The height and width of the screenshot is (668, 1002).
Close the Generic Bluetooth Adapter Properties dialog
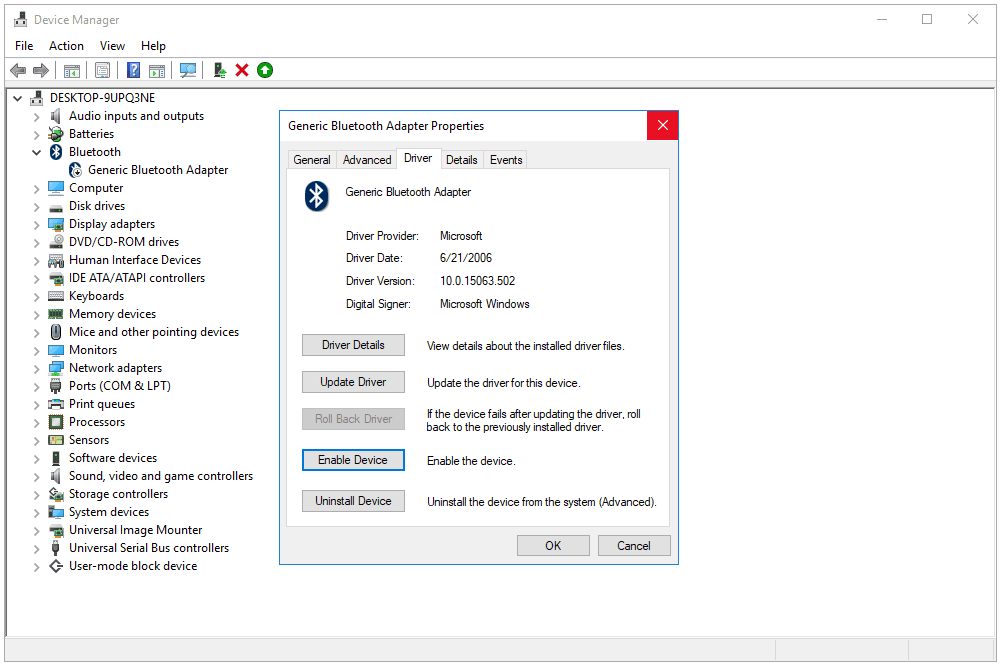point(663,125)
